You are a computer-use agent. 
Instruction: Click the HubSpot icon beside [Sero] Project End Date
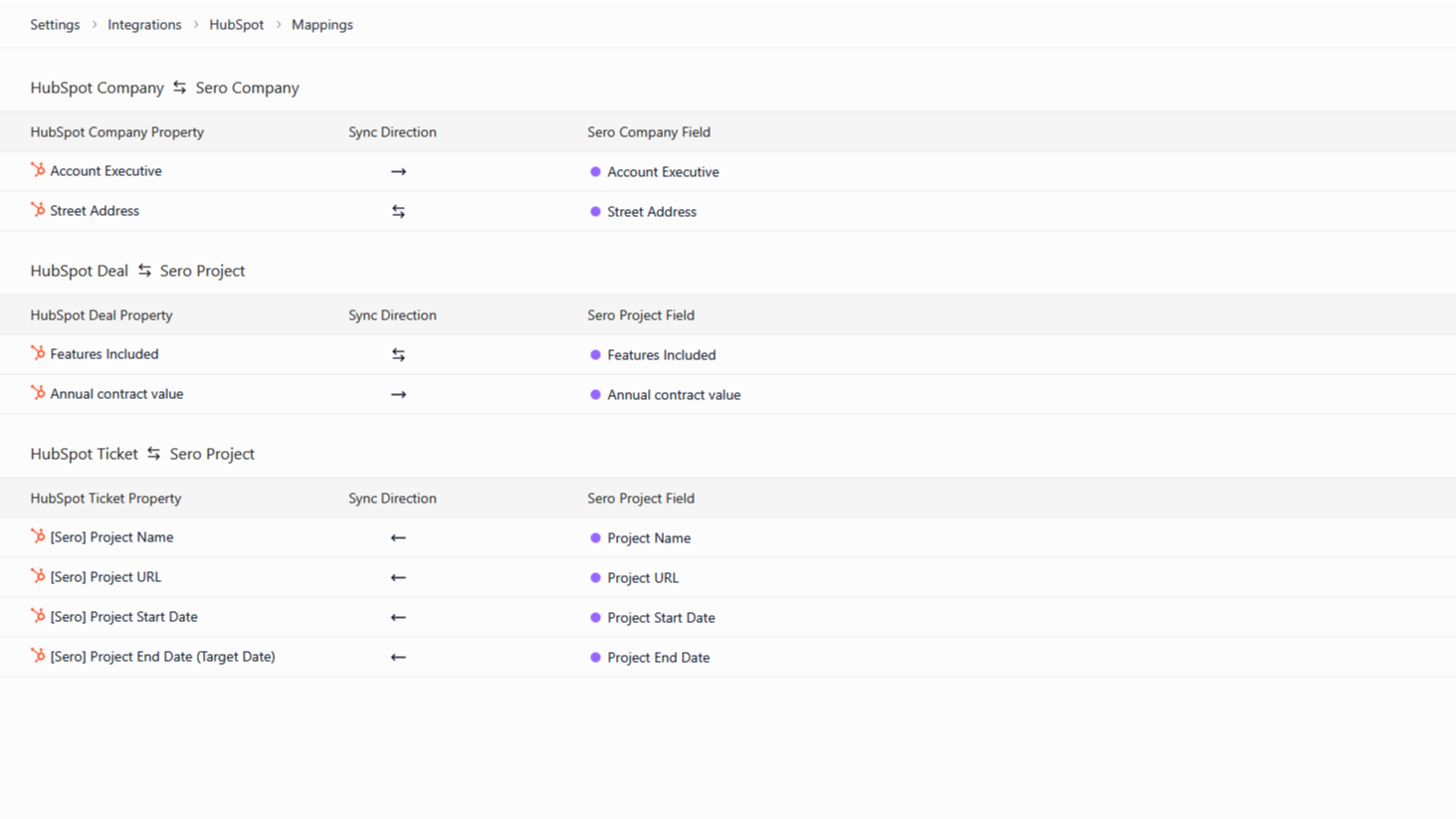click(38, 656)
